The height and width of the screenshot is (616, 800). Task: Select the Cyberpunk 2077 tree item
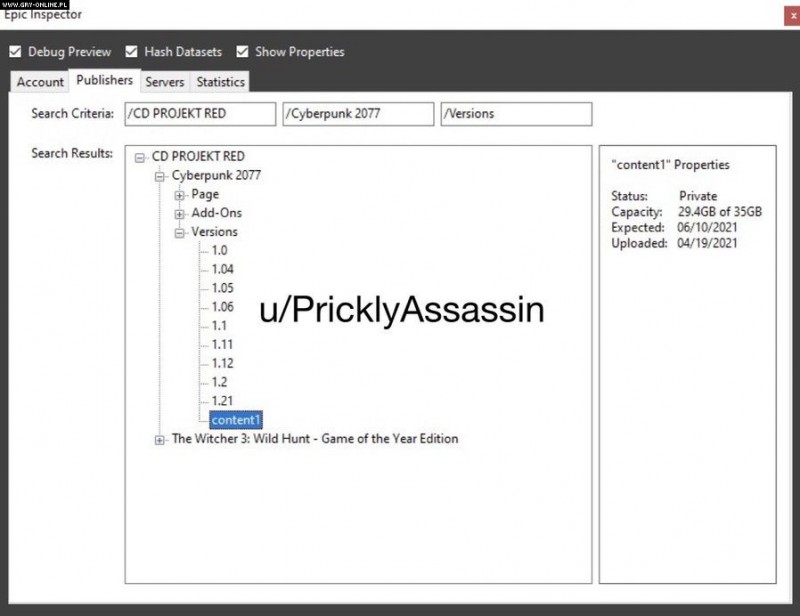[216, 175]
